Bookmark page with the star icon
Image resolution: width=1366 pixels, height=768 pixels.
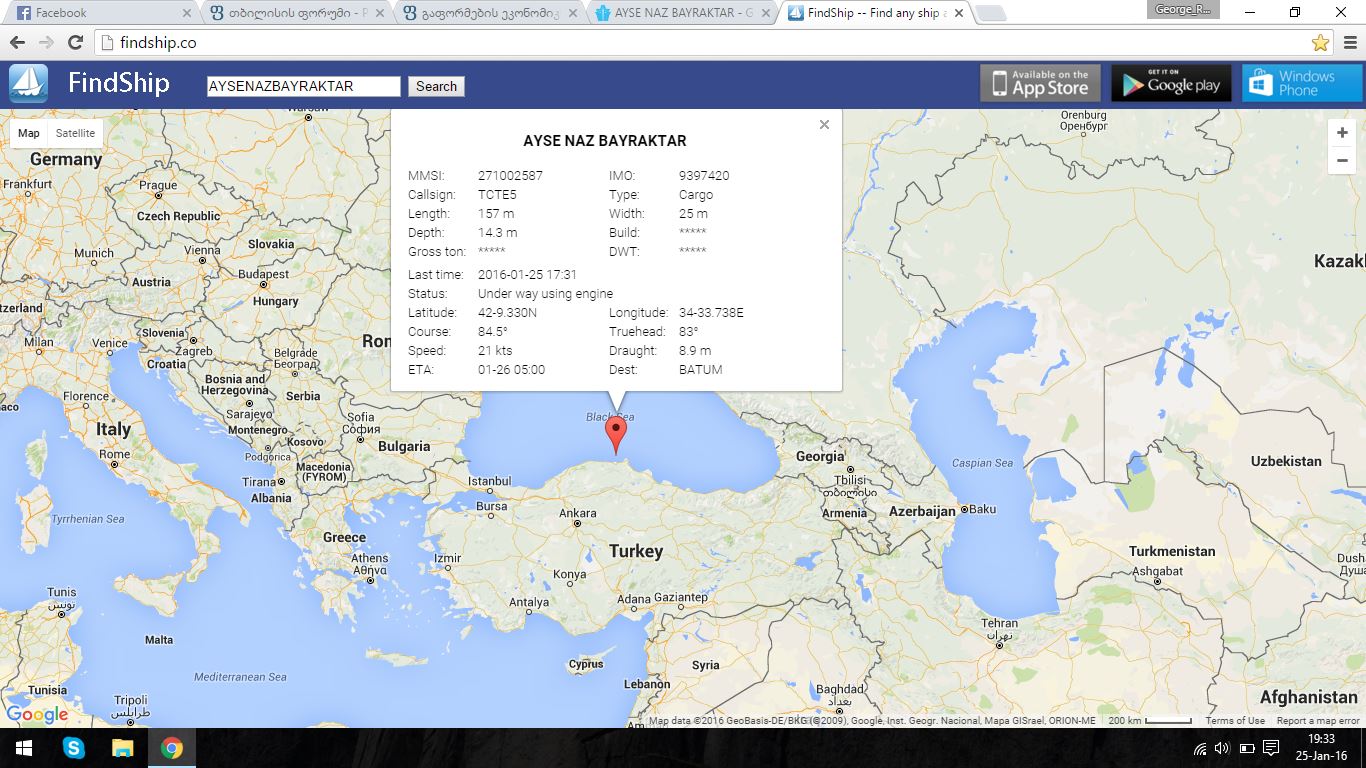(1320, 43)
